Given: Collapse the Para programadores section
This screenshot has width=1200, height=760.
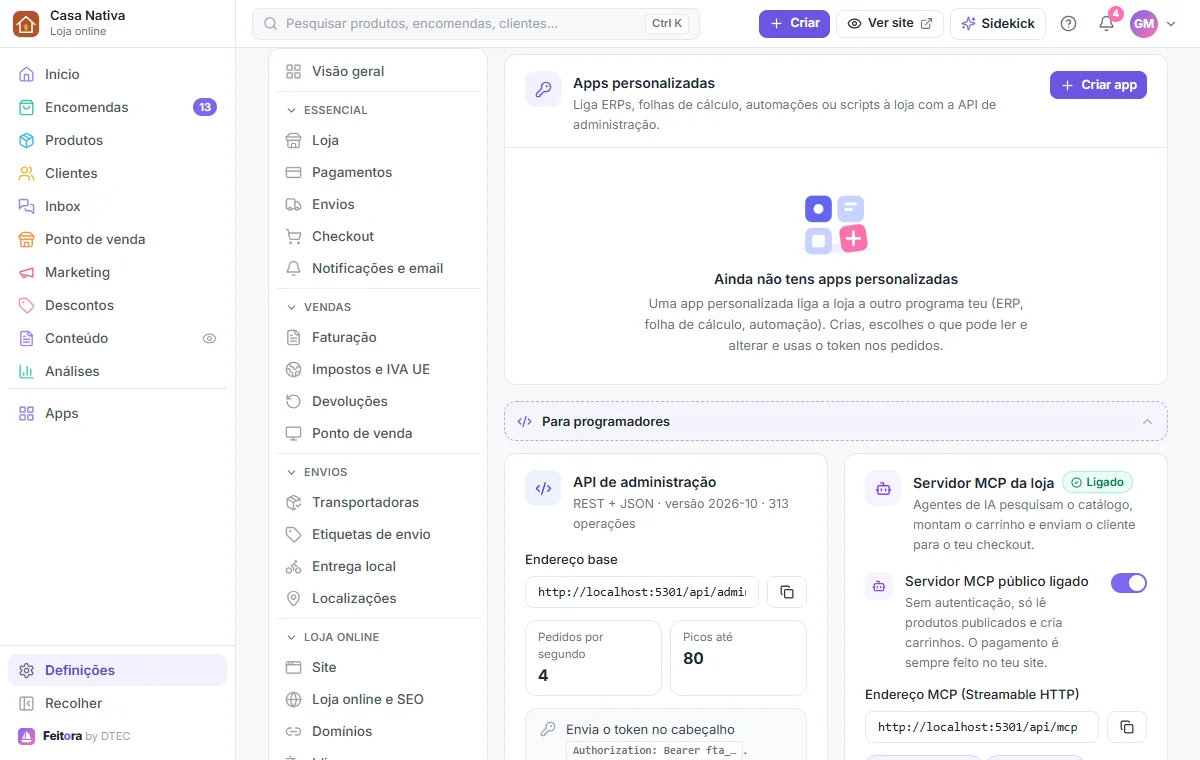Looking at the screenshot, I should [836, 421].
